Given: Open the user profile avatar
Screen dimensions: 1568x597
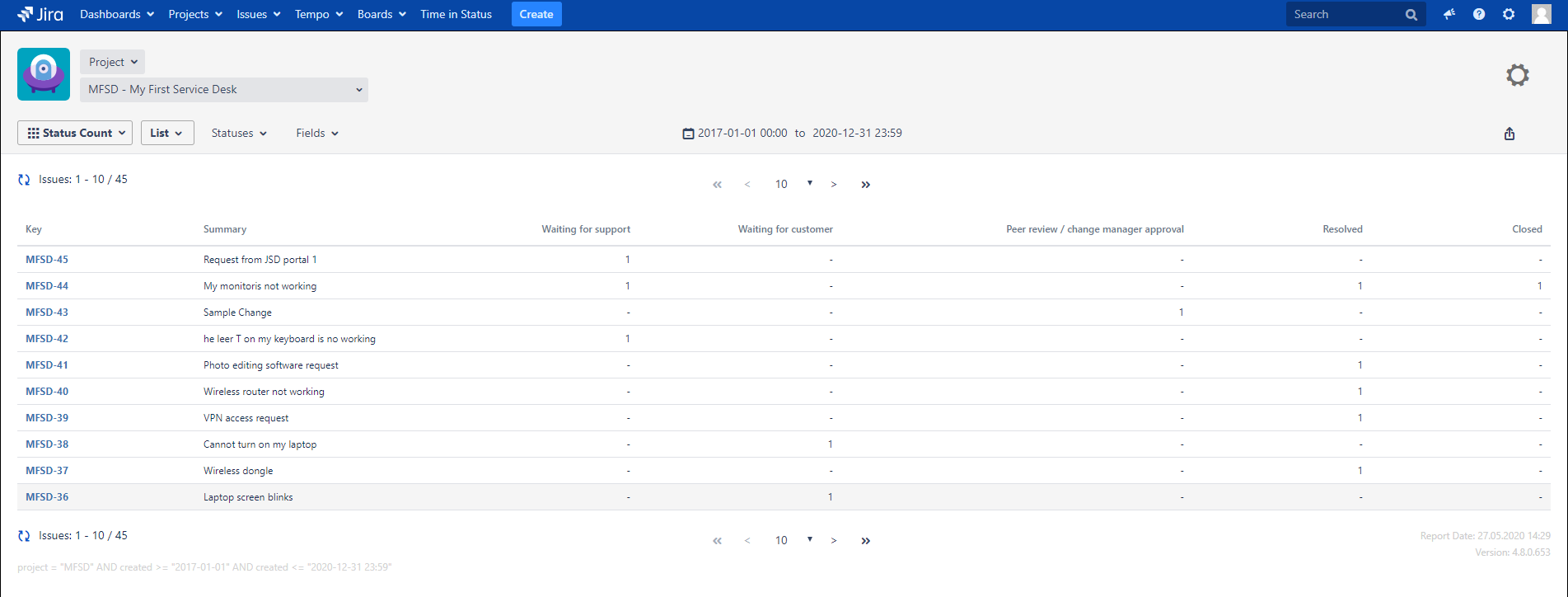Looking at the screenshot, I should pyautogui.click(x=1541, y=14).
